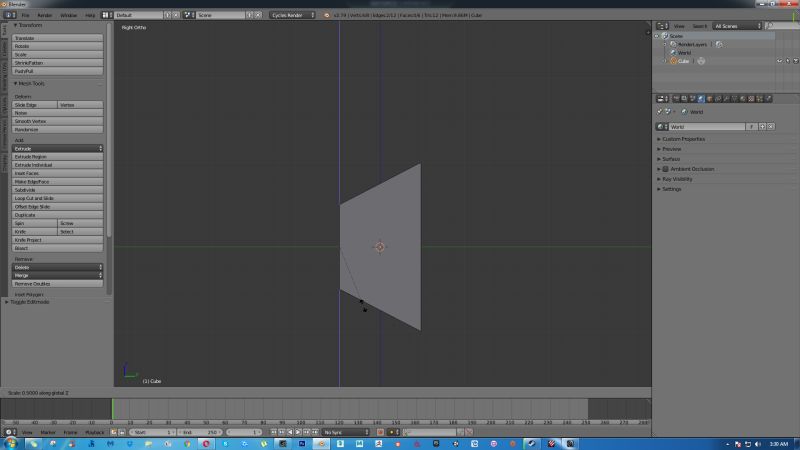
Task: Click the red auto-keyframe record button
Action: [381, 432]
